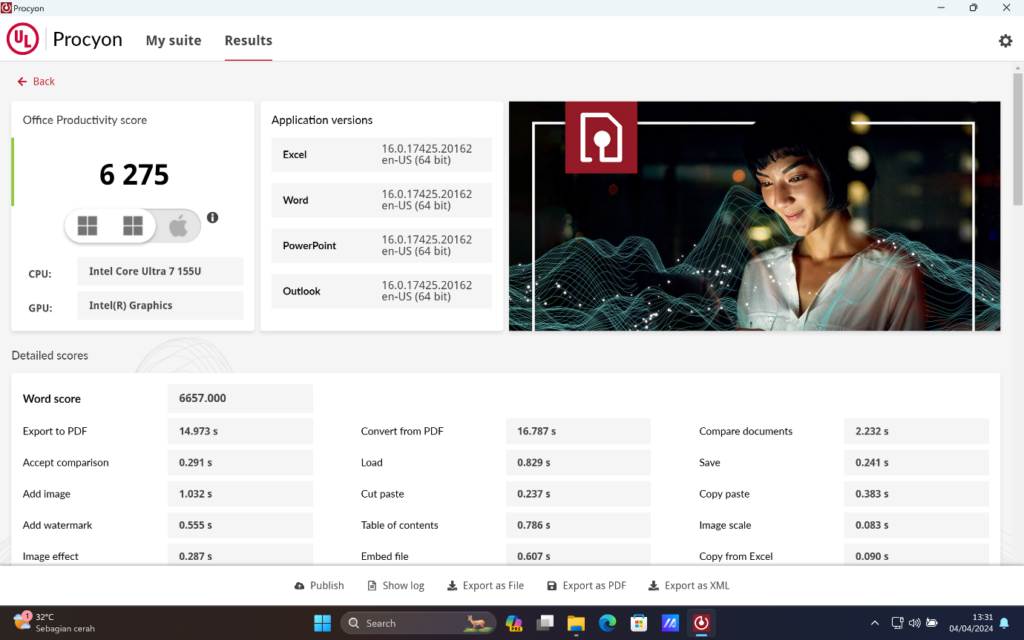Image resolution: width=1024 pixels, height=640 pixels.
Task: Click the UL Procyon logo
Action: coord(22,39)
